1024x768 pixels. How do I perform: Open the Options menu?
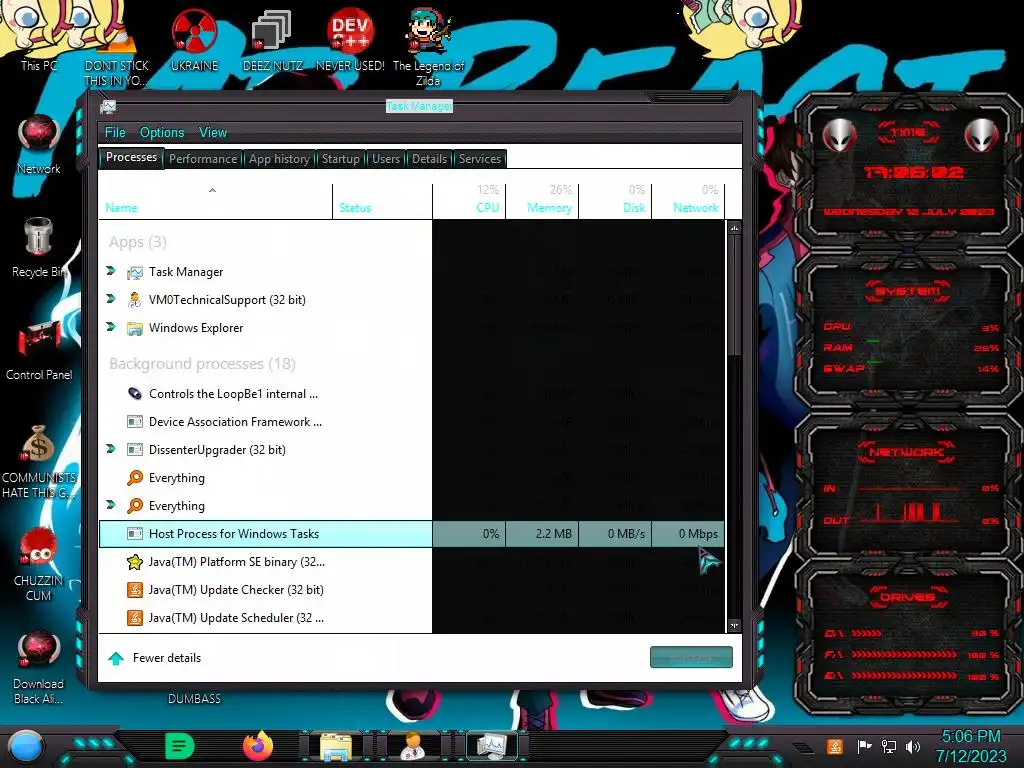click(162, 133)
